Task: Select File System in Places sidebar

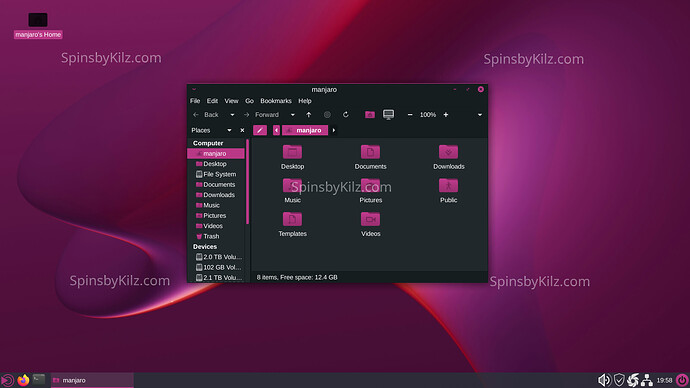Action: [216, 174]
